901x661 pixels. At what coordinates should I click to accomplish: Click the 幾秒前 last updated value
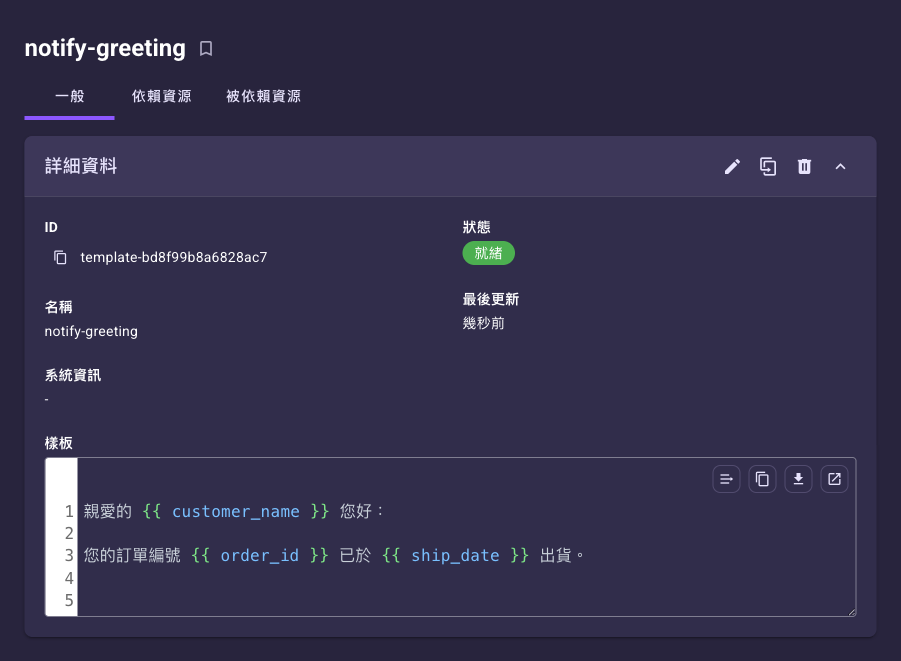pos(484,323)
